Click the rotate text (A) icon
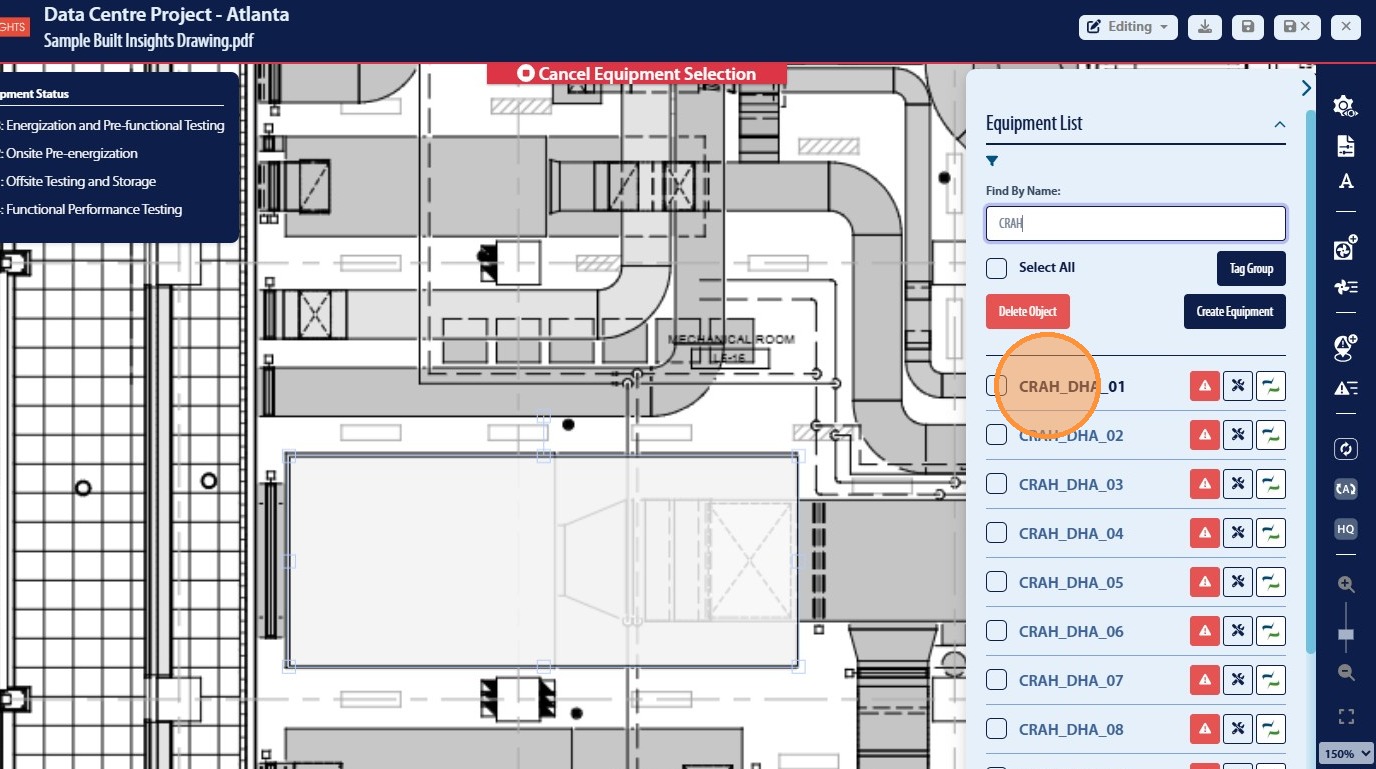Image resolution: width=1376 pixels, height=769 pixels. coord(1346,488)
